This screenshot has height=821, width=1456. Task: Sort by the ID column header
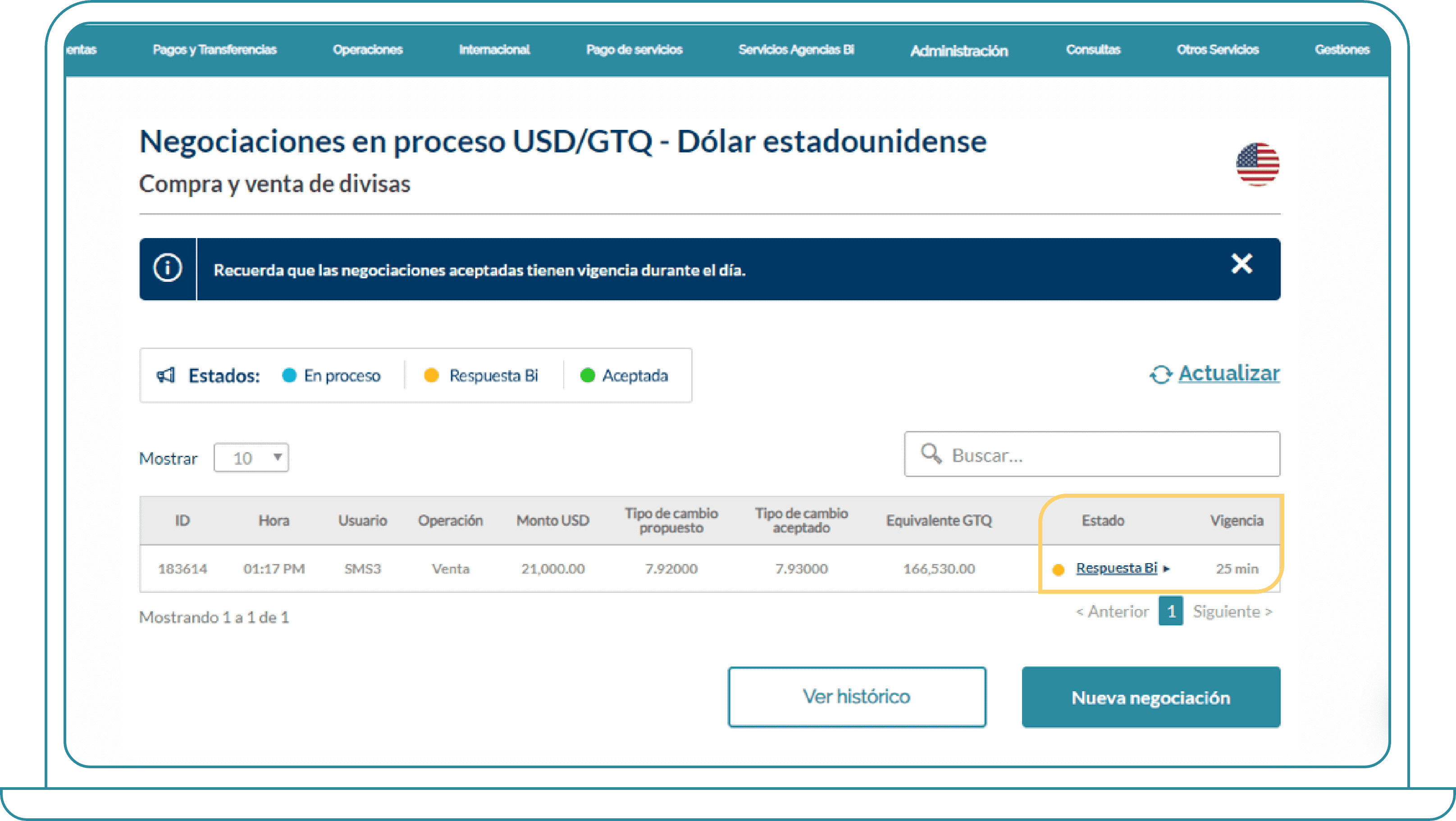pyautogui.click(x=183, y=520)
